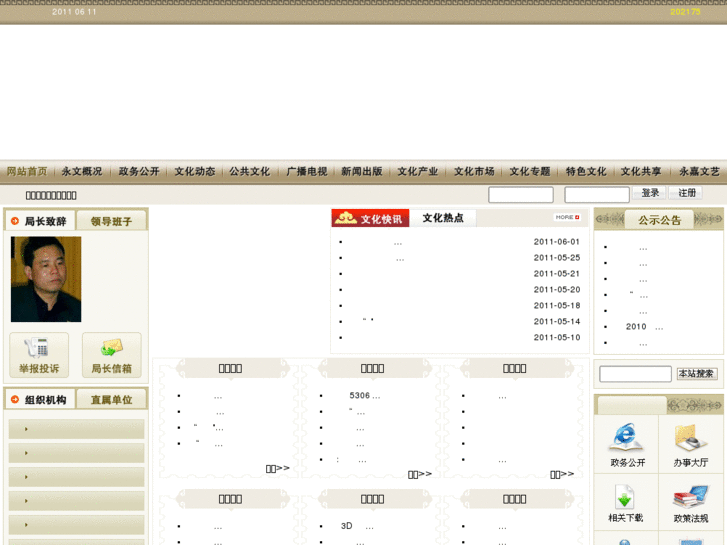
Task: Open news item dated 2011-05-20
Action: pos(459,289)
